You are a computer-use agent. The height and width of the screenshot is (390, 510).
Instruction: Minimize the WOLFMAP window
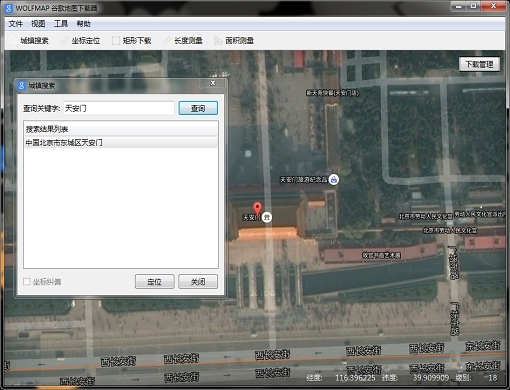coord(459,6)
